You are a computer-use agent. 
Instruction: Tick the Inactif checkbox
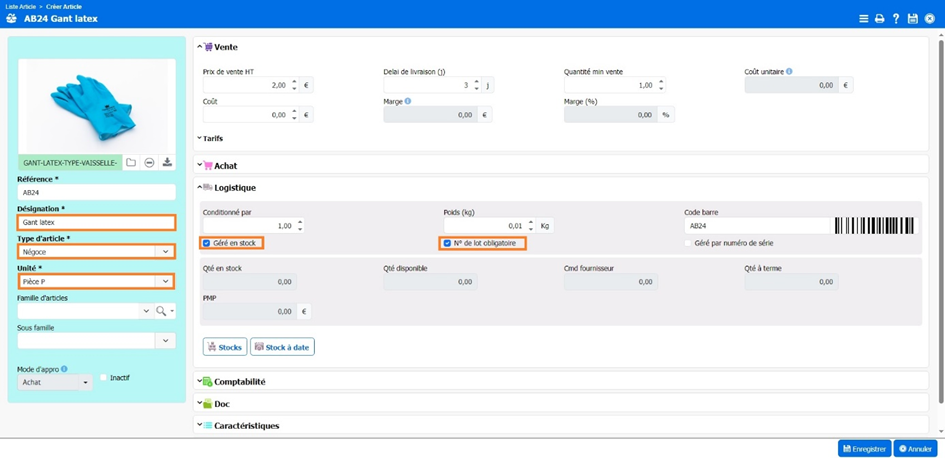click(x=104, y=378)
